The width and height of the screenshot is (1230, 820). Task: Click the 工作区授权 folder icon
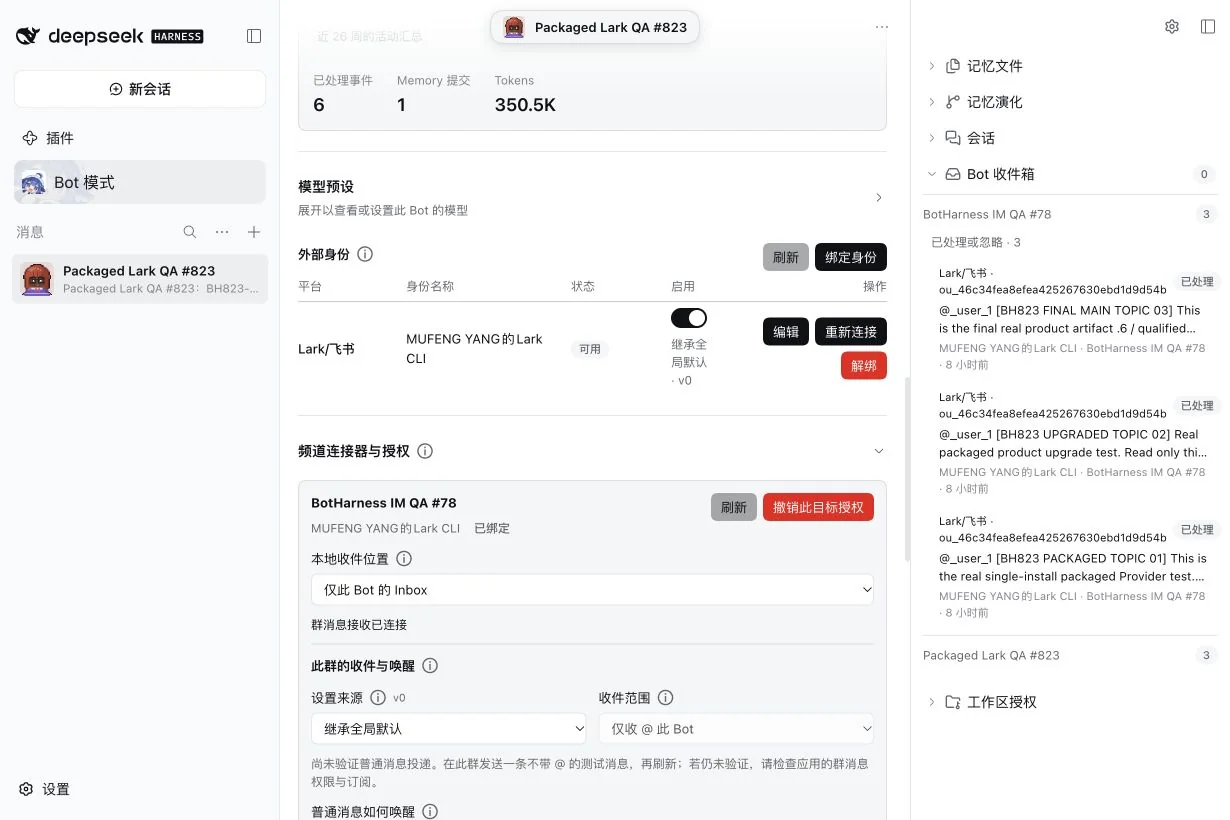pos(953,702)
